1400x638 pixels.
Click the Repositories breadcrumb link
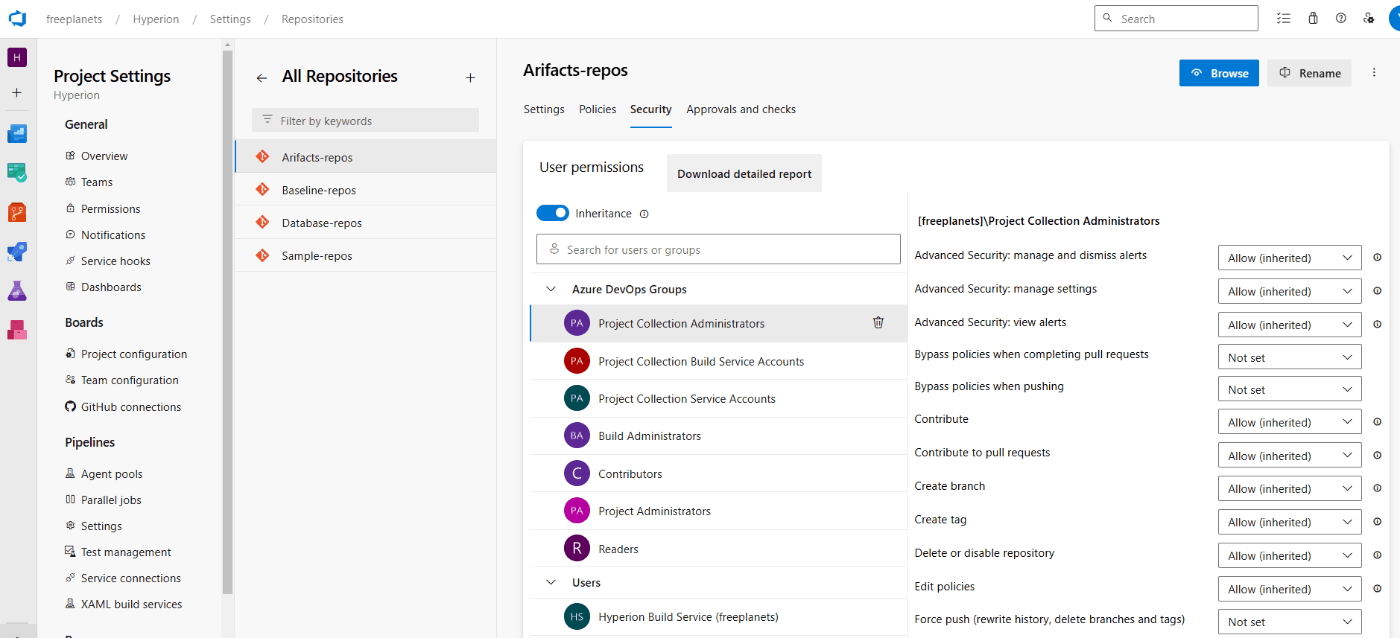point(312,19)
